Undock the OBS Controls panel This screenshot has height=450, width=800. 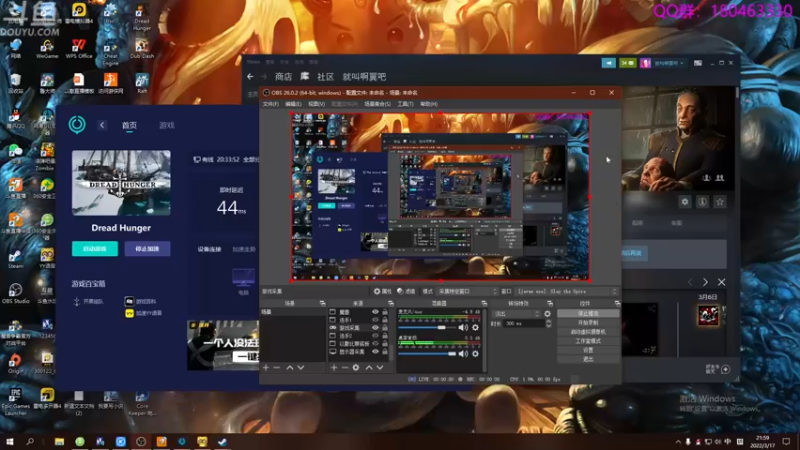pyautogui.click(x=617, y=303)
